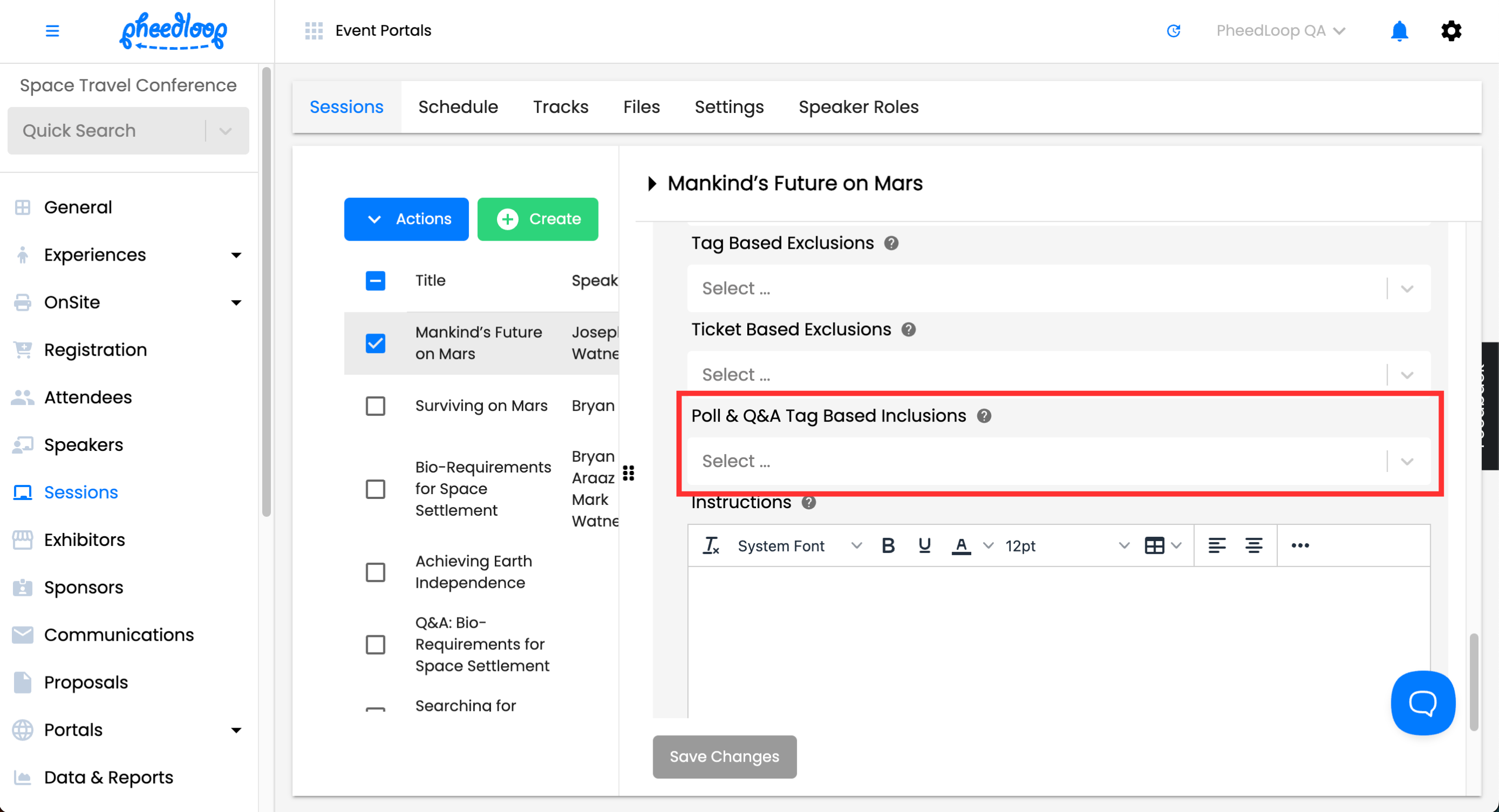Viewport: 1499px width, 812px height.
Task: Click the General sidebar icon
Action: click(x=23, y=208)
